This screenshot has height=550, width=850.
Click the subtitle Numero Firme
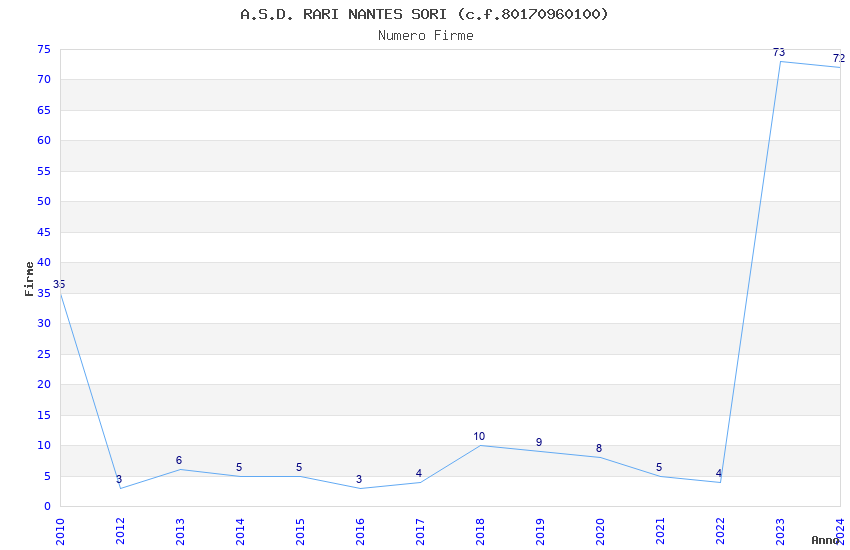tap(426, 36)
